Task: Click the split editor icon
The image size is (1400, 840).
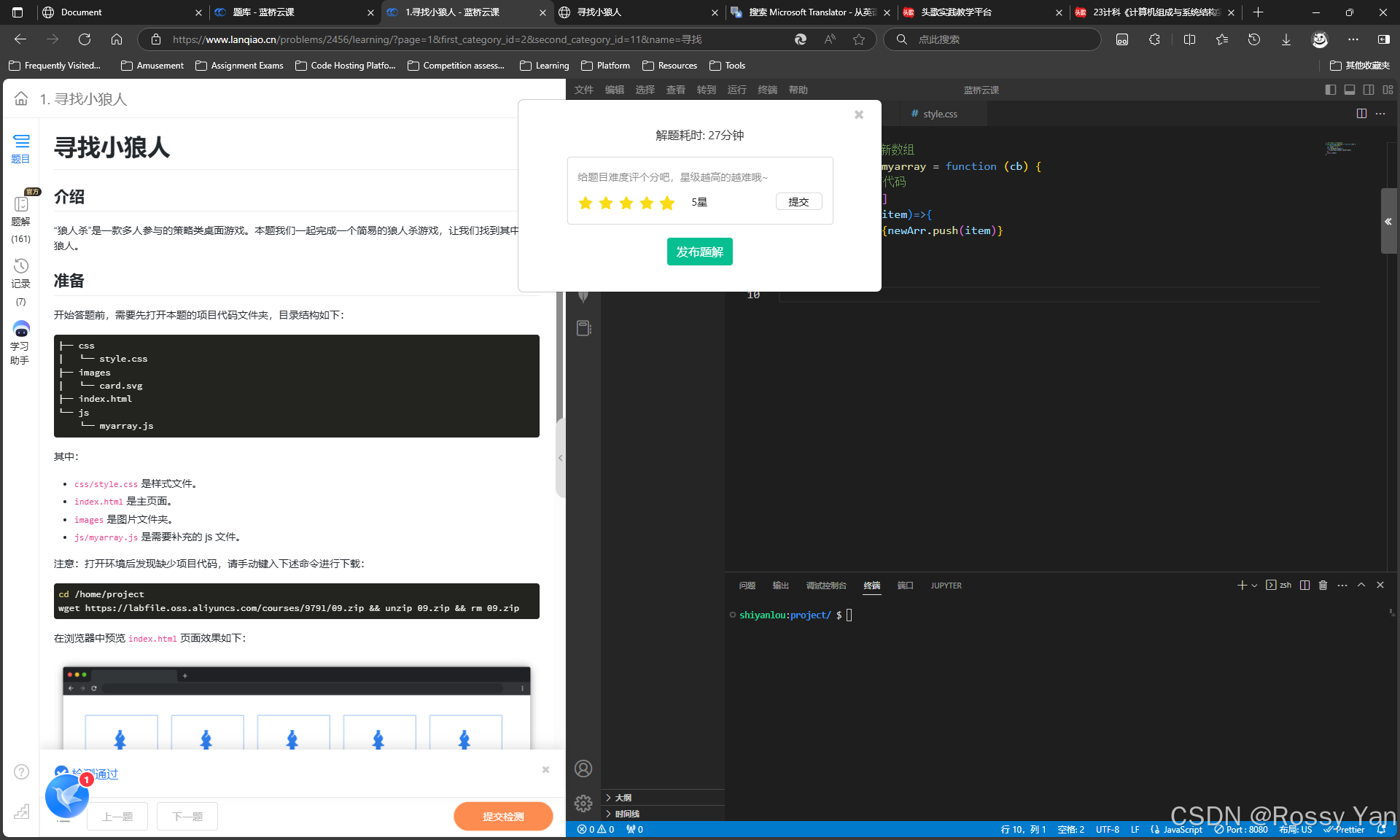Action: click(1361, 114)
